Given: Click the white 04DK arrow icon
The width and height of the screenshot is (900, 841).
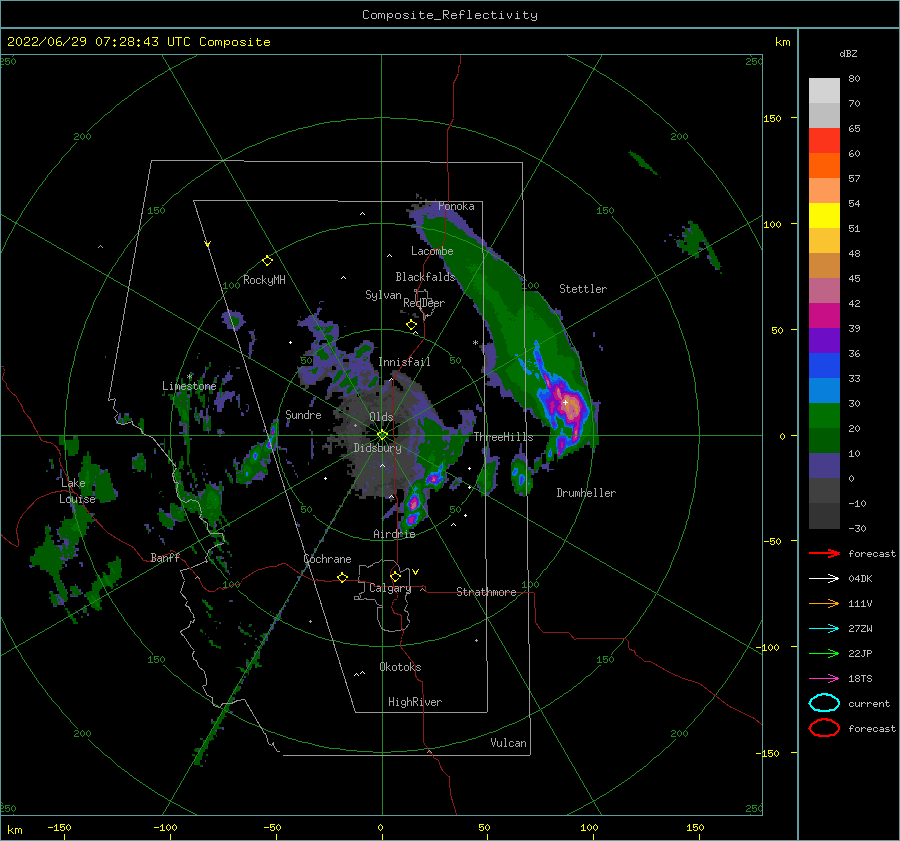Looking at the screenshot, I should click(x=824, y=579).
